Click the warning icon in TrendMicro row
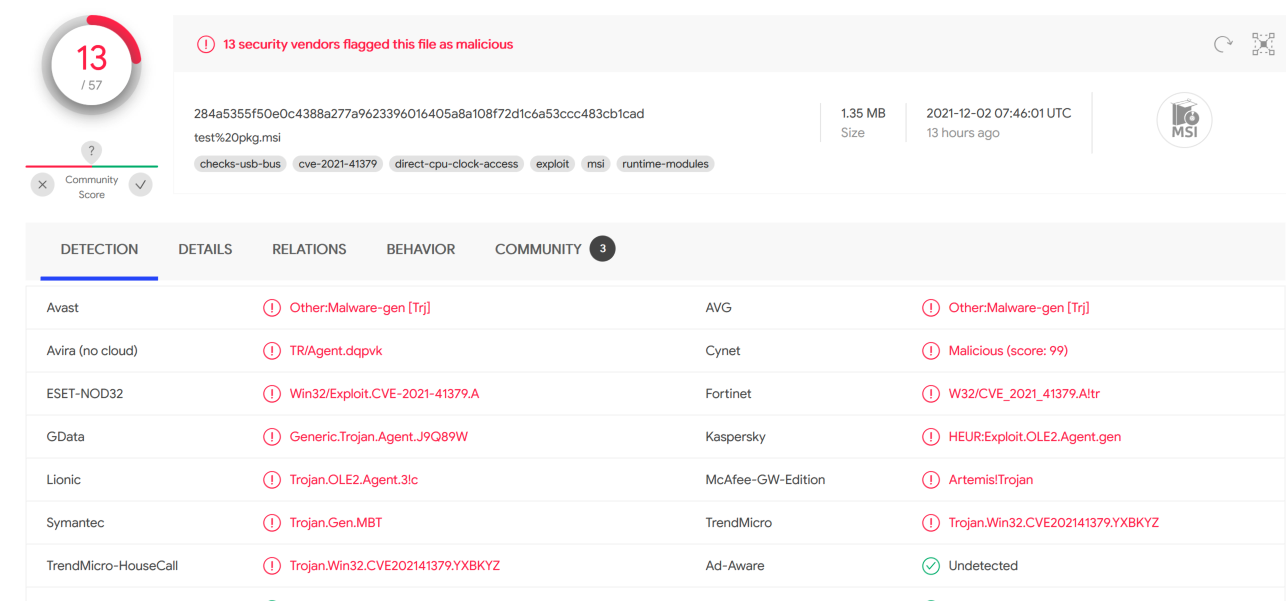Viewport: 1286px width, 601px height. (931, 523)
